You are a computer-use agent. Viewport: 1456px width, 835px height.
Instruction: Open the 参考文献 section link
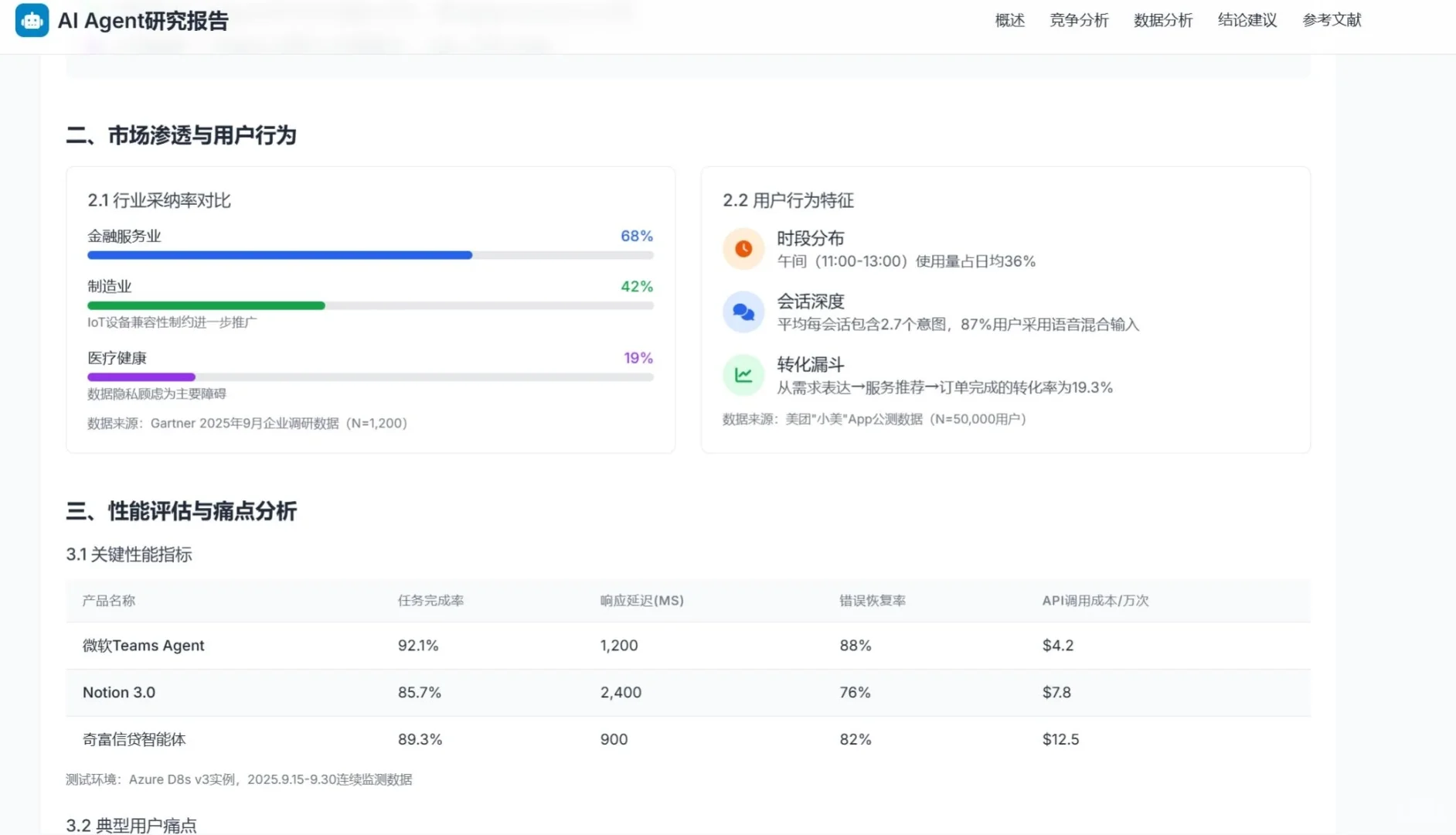(x=1331, y=20)
